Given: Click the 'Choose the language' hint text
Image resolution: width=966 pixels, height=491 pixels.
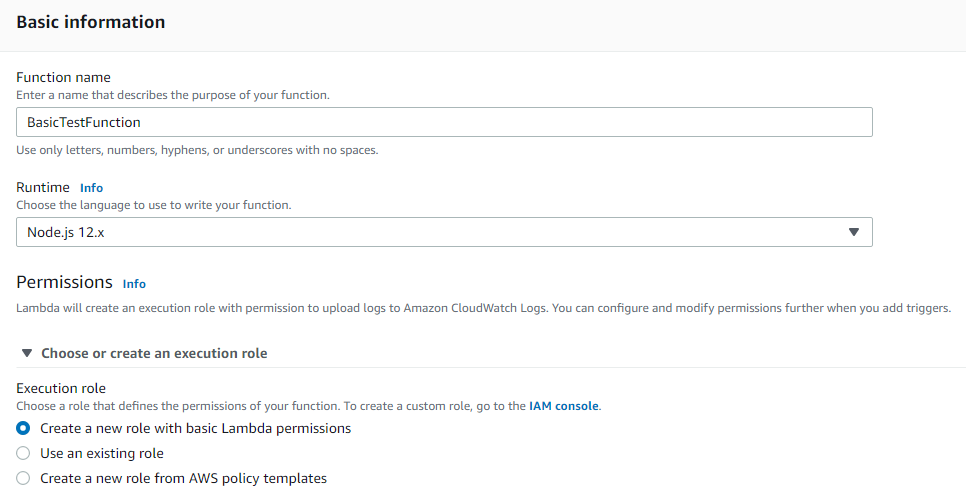Looking at the screenshot, I should (x=153, y=205).
